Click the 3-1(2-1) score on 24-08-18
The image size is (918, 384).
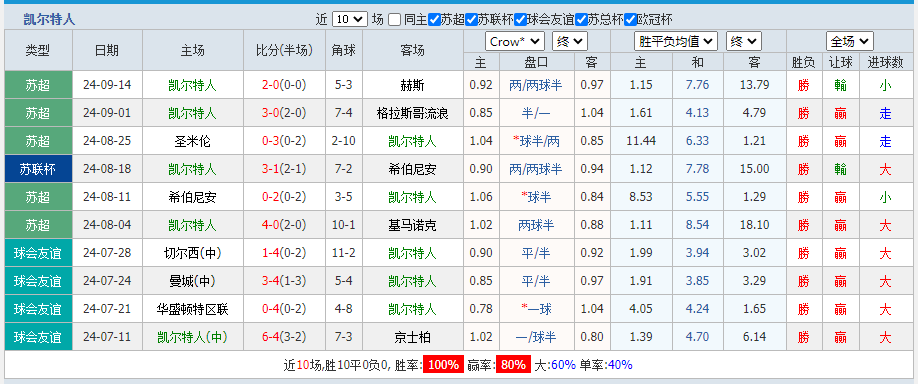point(285,169)
